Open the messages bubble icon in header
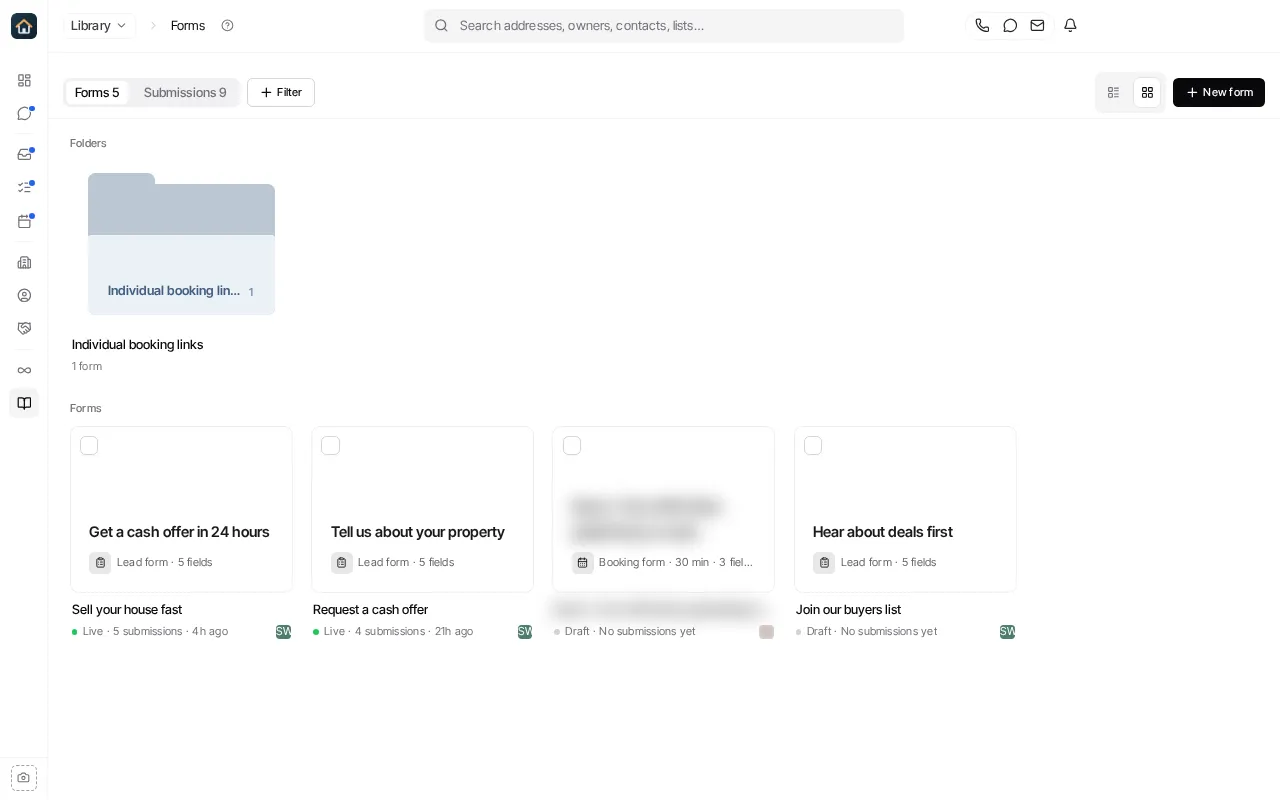 [x=1010, y=25]
